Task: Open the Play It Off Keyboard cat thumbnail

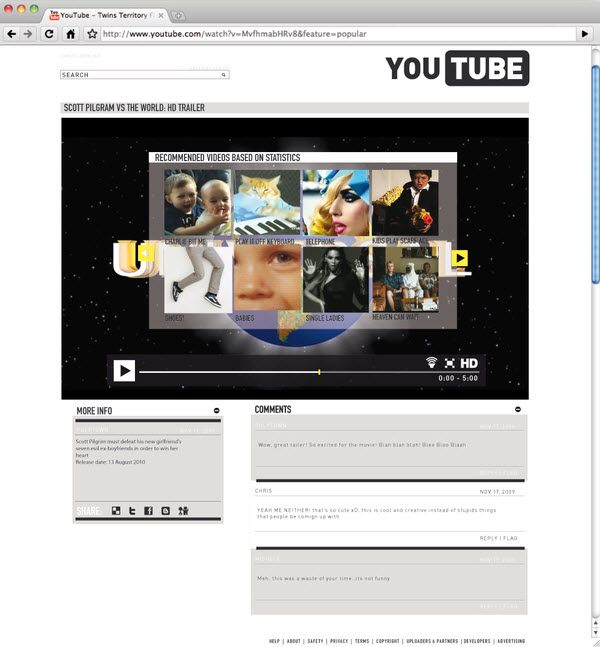Action: pos(267,203)
